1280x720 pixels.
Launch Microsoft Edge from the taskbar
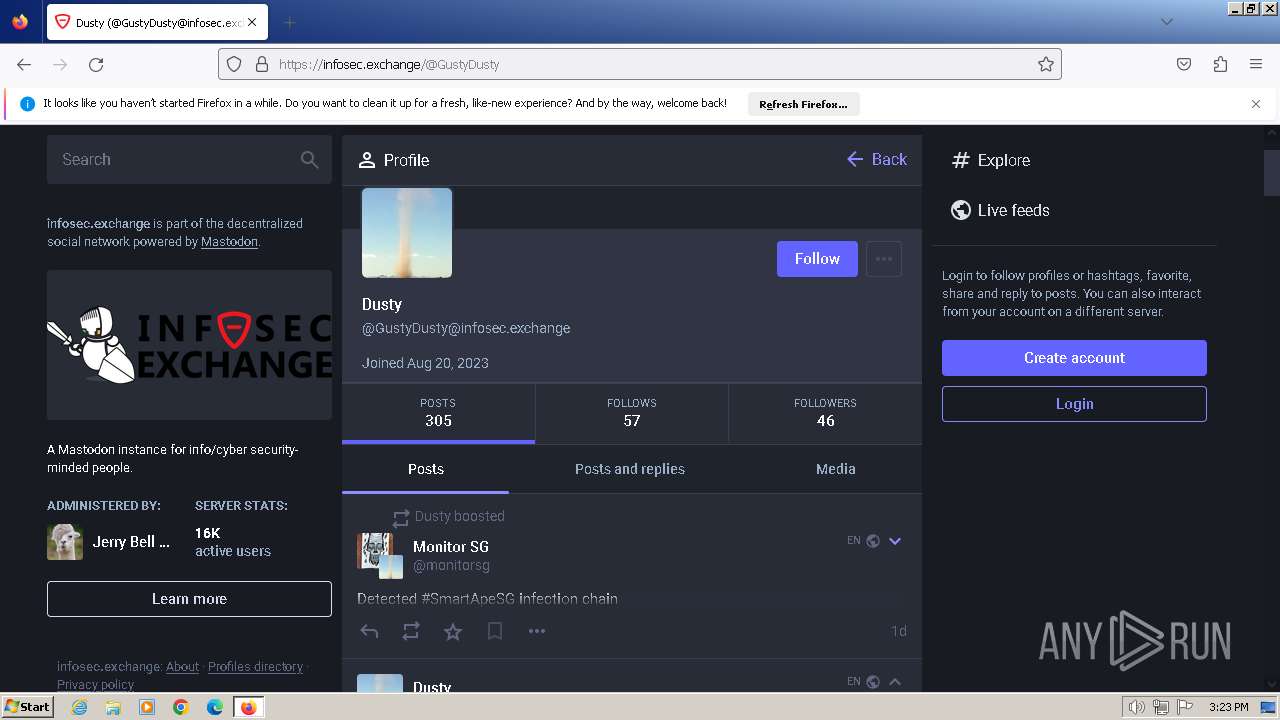215,707
